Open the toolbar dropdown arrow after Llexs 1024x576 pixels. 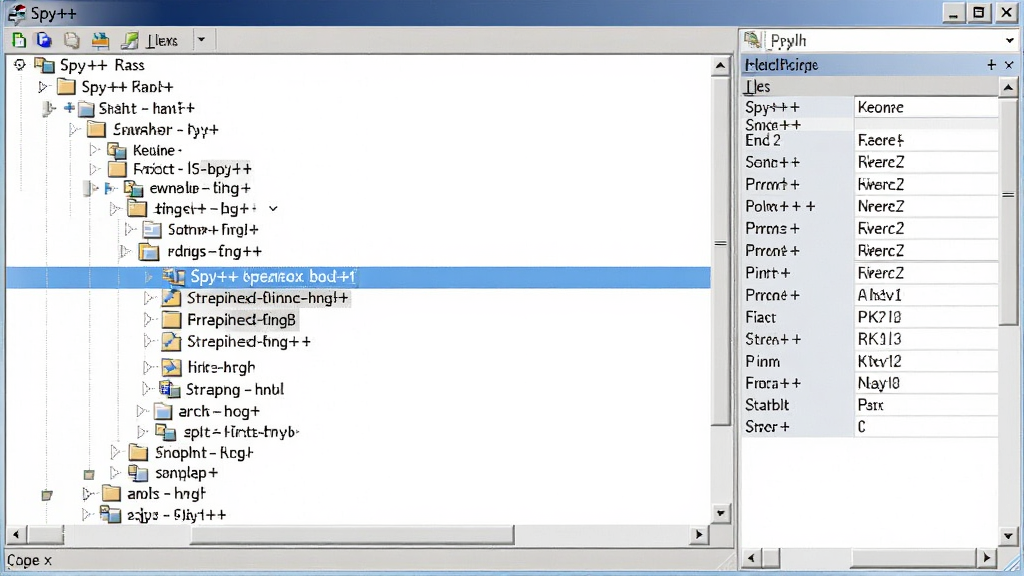pos(201,40)
